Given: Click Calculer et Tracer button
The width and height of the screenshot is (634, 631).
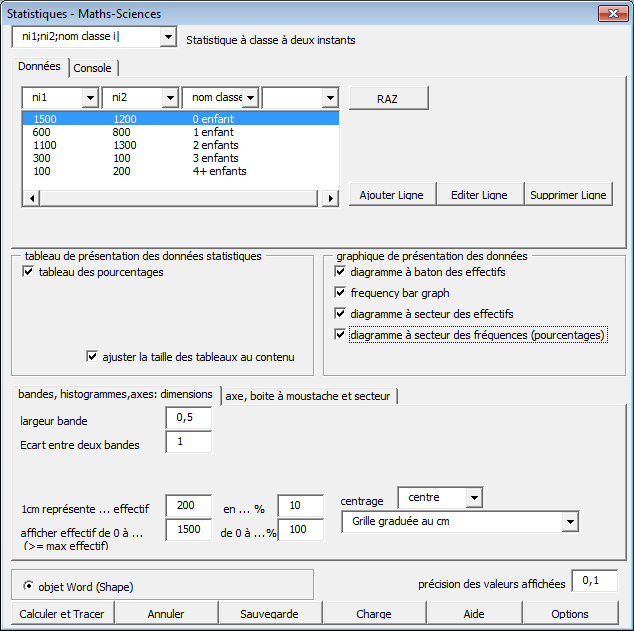Looking at the screenshot, I should (x=62, y=614).
